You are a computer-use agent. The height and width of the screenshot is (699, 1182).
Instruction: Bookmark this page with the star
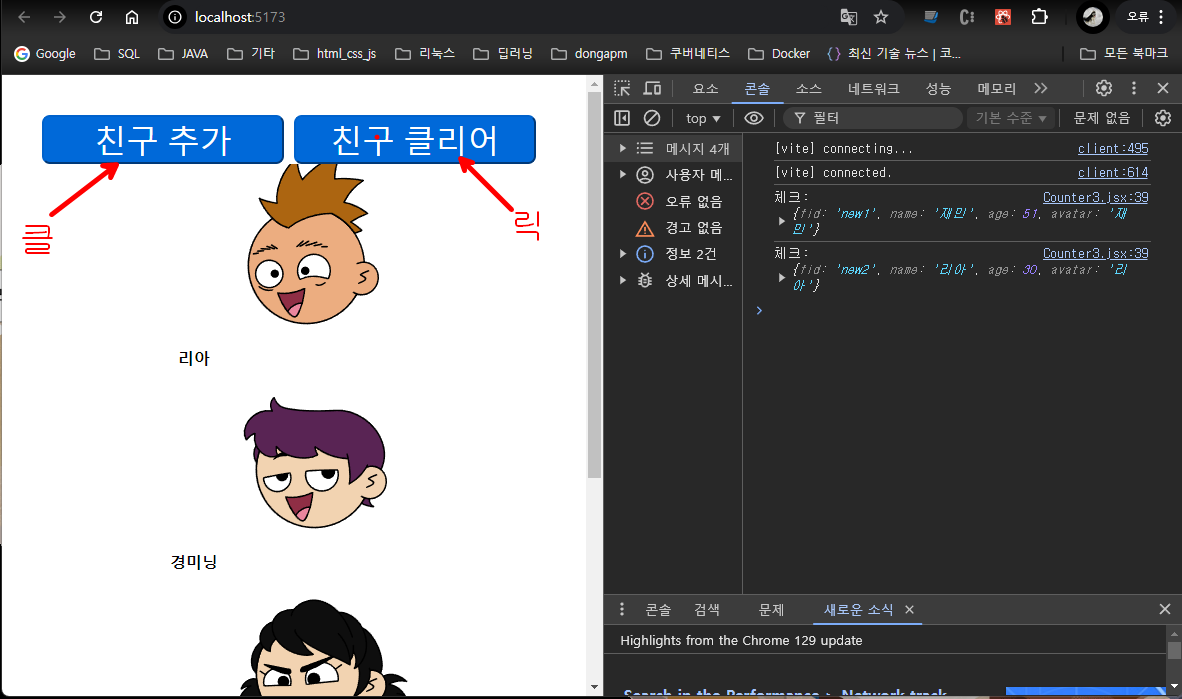880,17
